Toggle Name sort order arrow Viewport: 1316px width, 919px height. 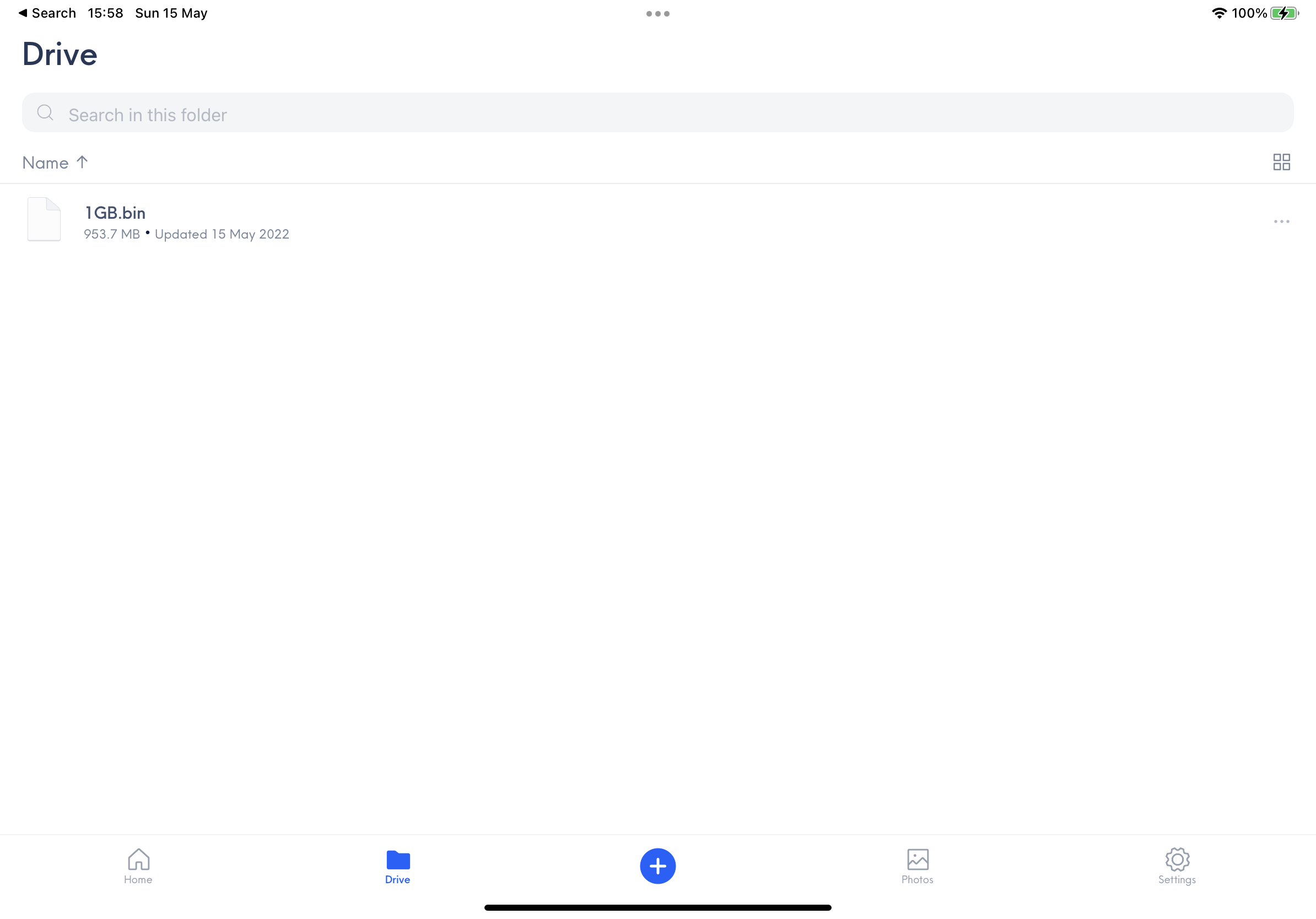(x=82, y=162)
